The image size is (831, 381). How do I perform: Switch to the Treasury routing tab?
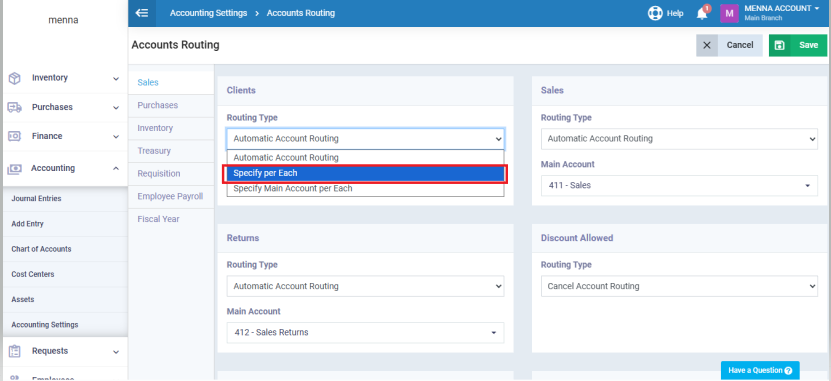[154, 151]
